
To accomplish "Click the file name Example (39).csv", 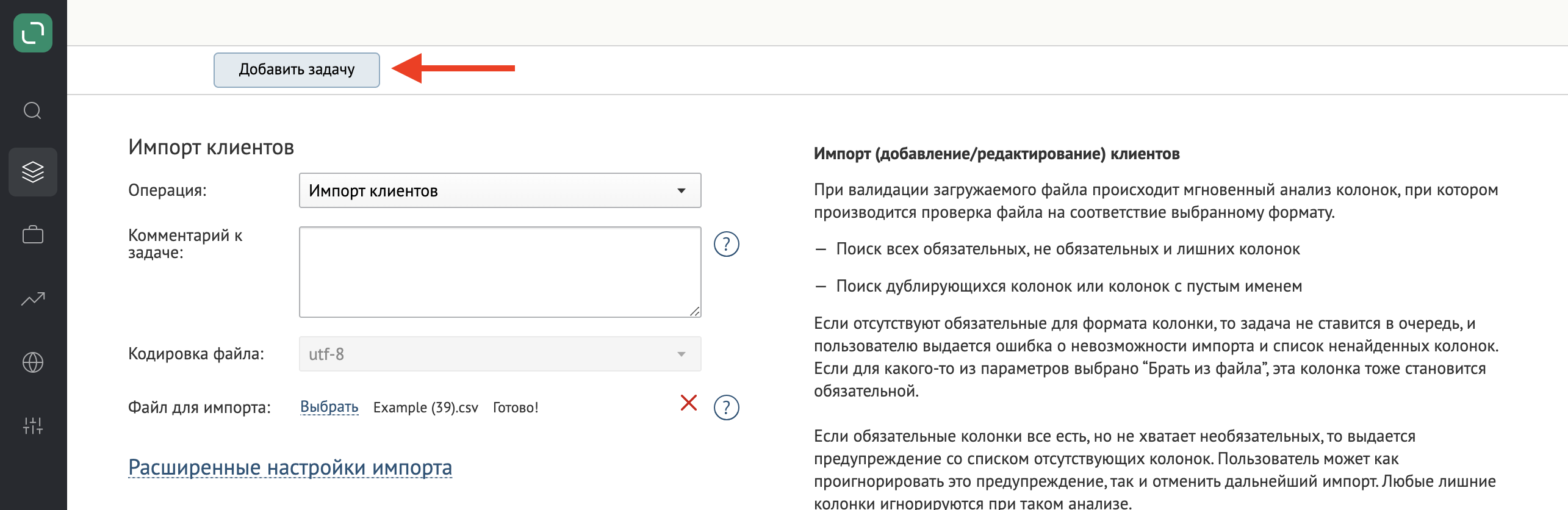I will (x=426, y=408).
